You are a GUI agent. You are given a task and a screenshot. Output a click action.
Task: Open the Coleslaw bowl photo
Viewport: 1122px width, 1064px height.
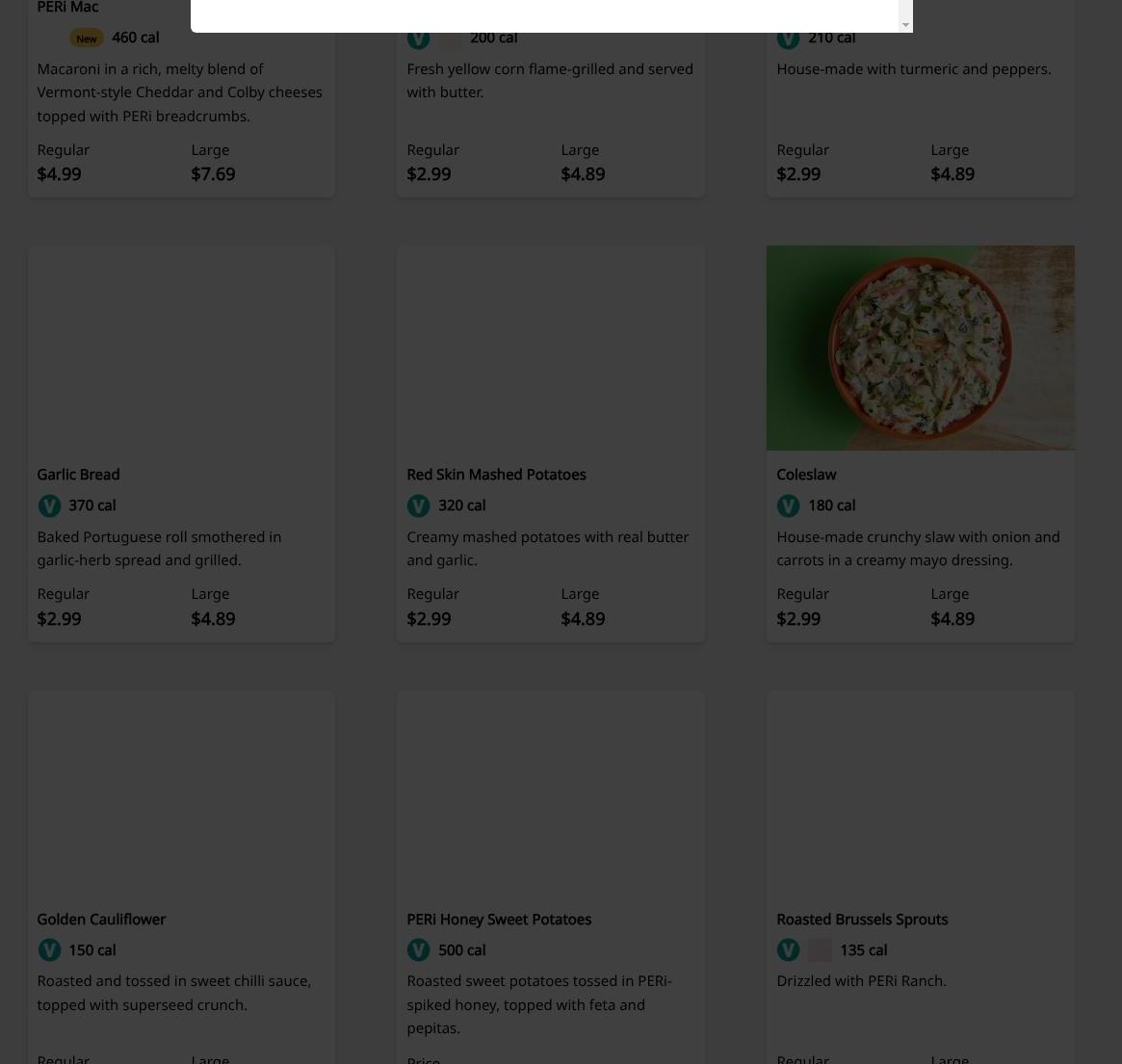point(920,348)
